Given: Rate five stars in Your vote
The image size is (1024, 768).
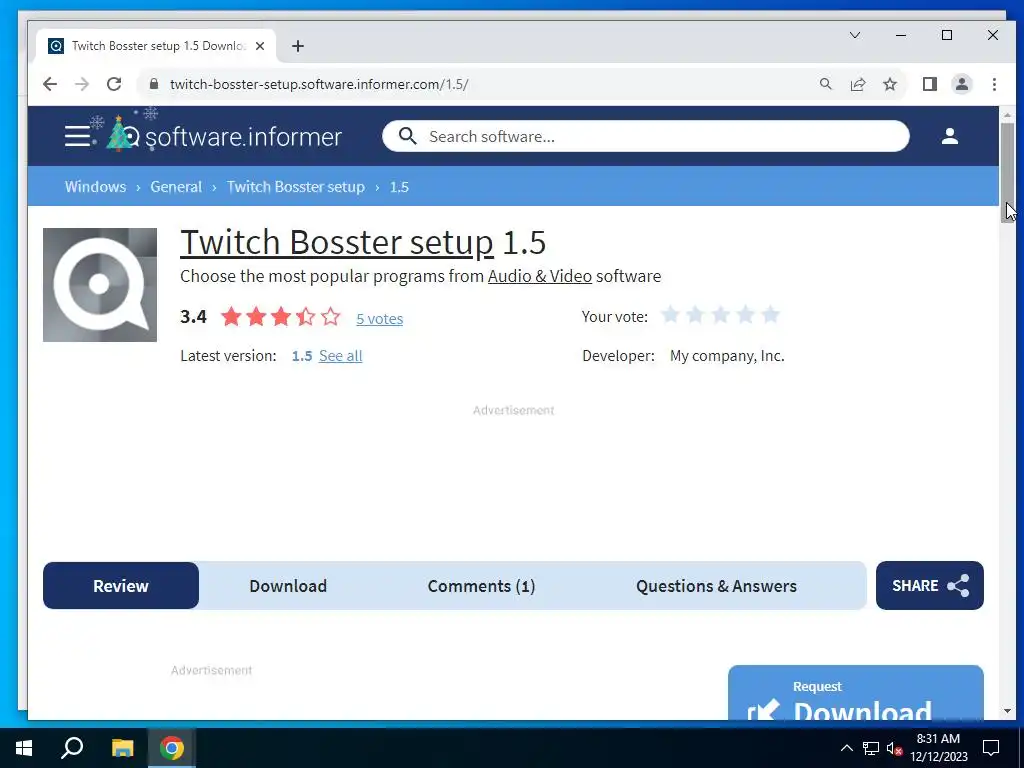Looking at the screenshot, I should [x=771, y=315].
